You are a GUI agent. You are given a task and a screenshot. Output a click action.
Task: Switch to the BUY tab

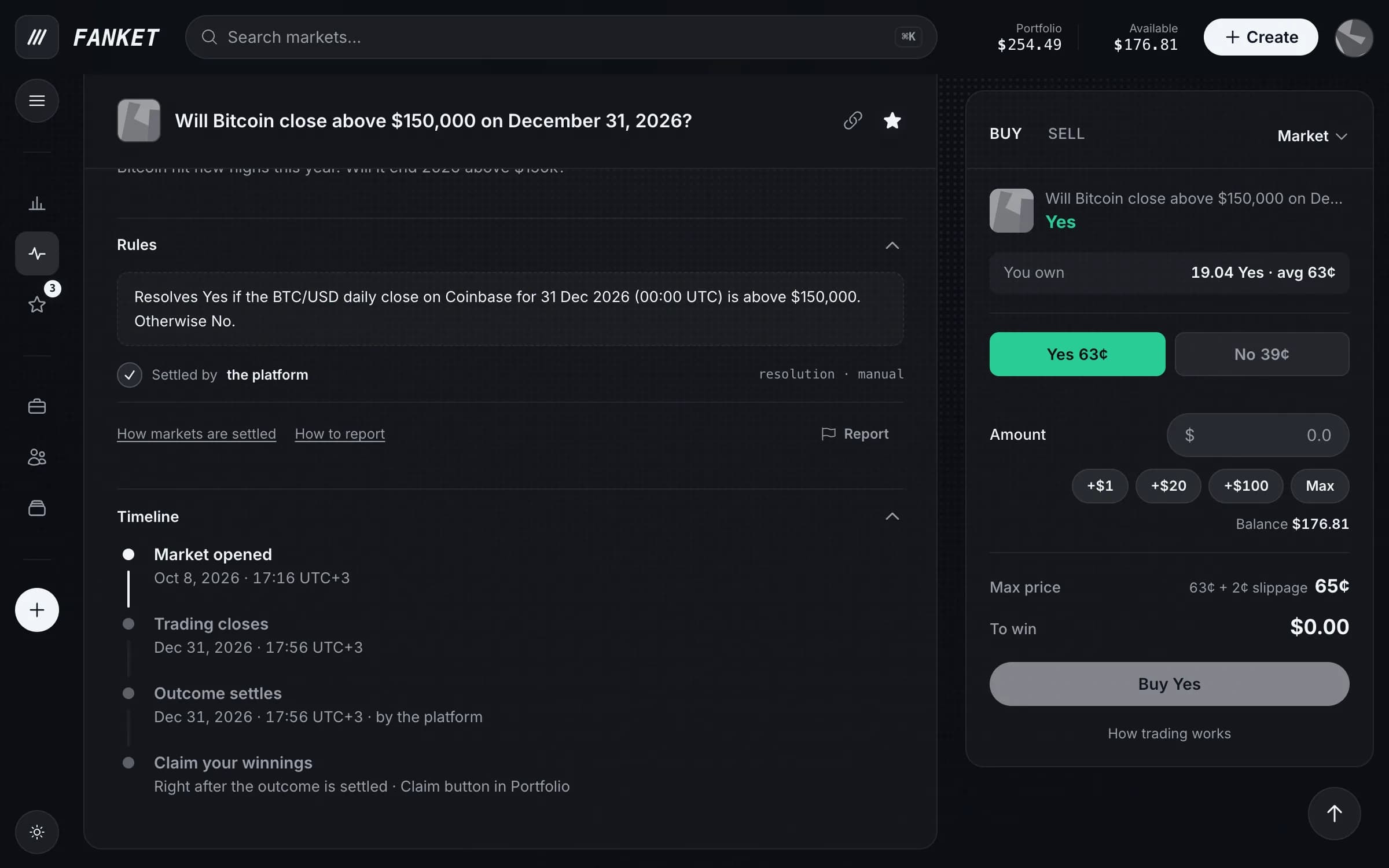tap(1005, 134)
